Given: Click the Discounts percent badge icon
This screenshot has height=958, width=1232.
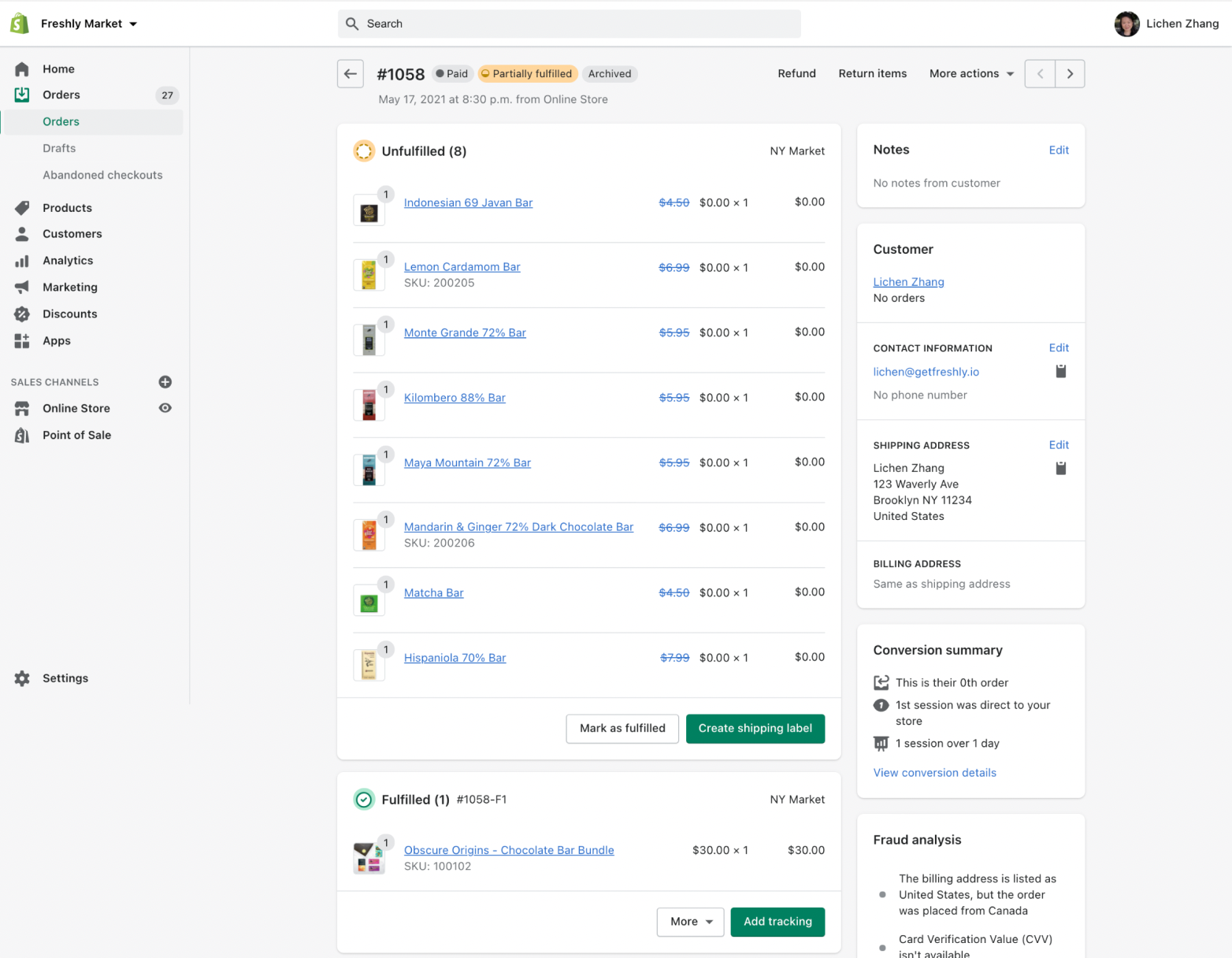Looking at the screenshot, I should tap(22, 314).
